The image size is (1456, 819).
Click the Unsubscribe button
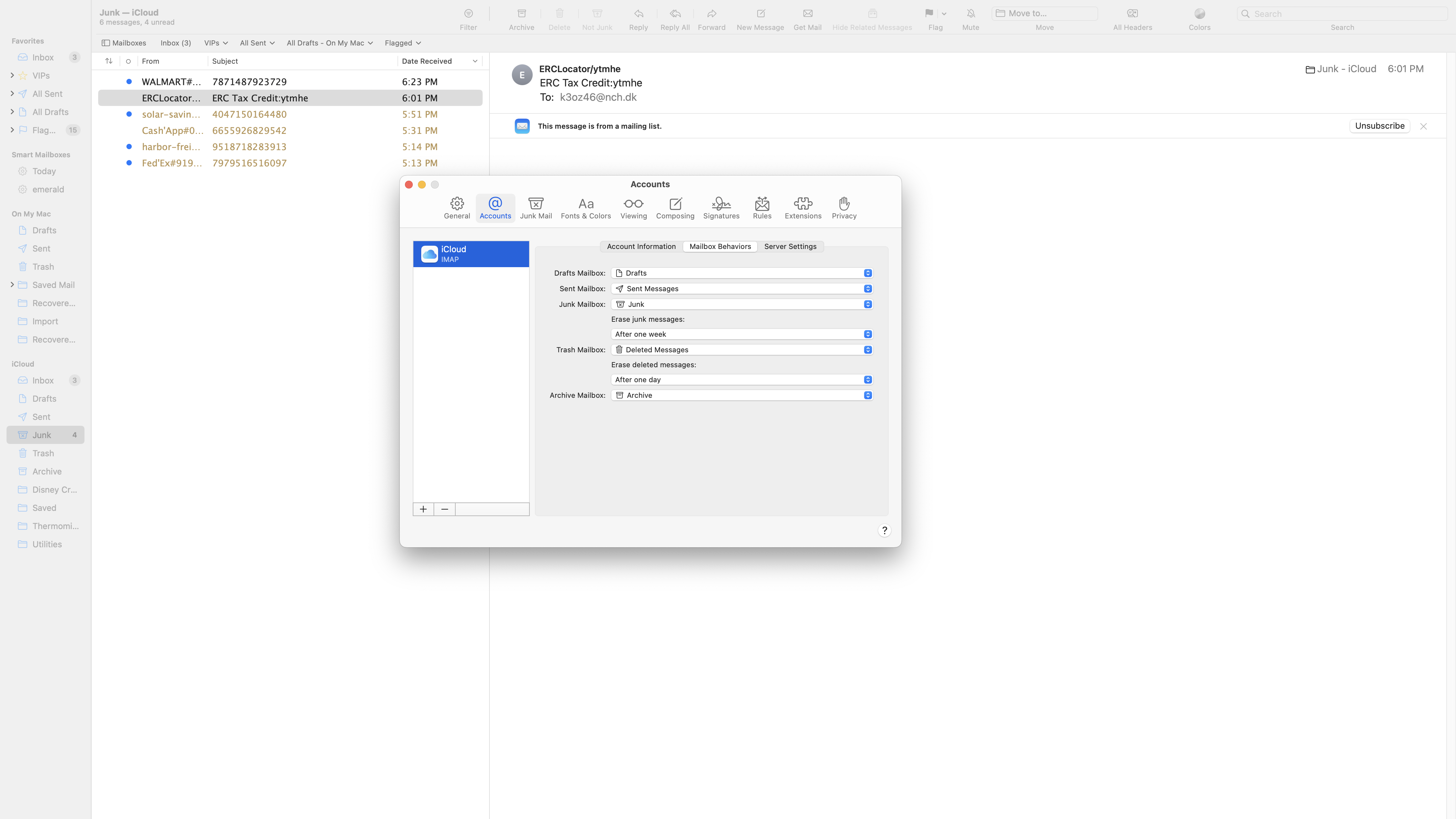pos(1379,126)
